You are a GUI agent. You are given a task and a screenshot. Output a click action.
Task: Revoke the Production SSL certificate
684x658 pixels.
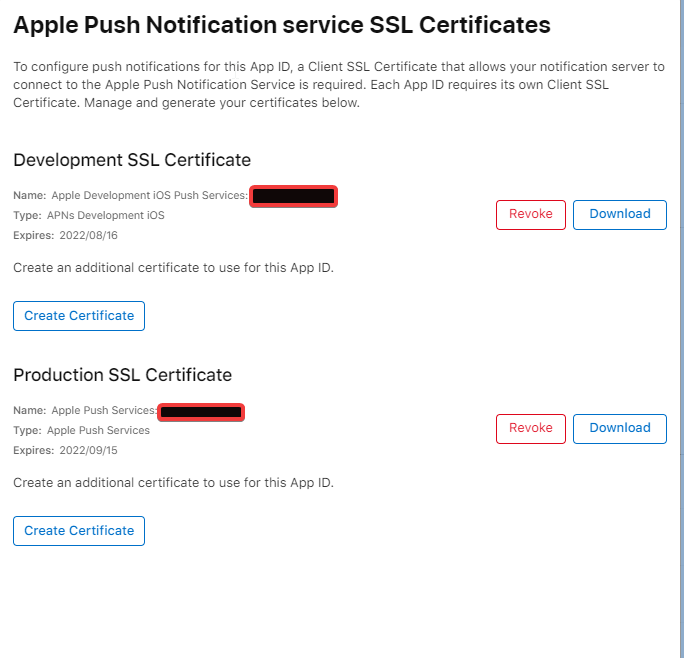pyautogui.click(x=530, y=428)
